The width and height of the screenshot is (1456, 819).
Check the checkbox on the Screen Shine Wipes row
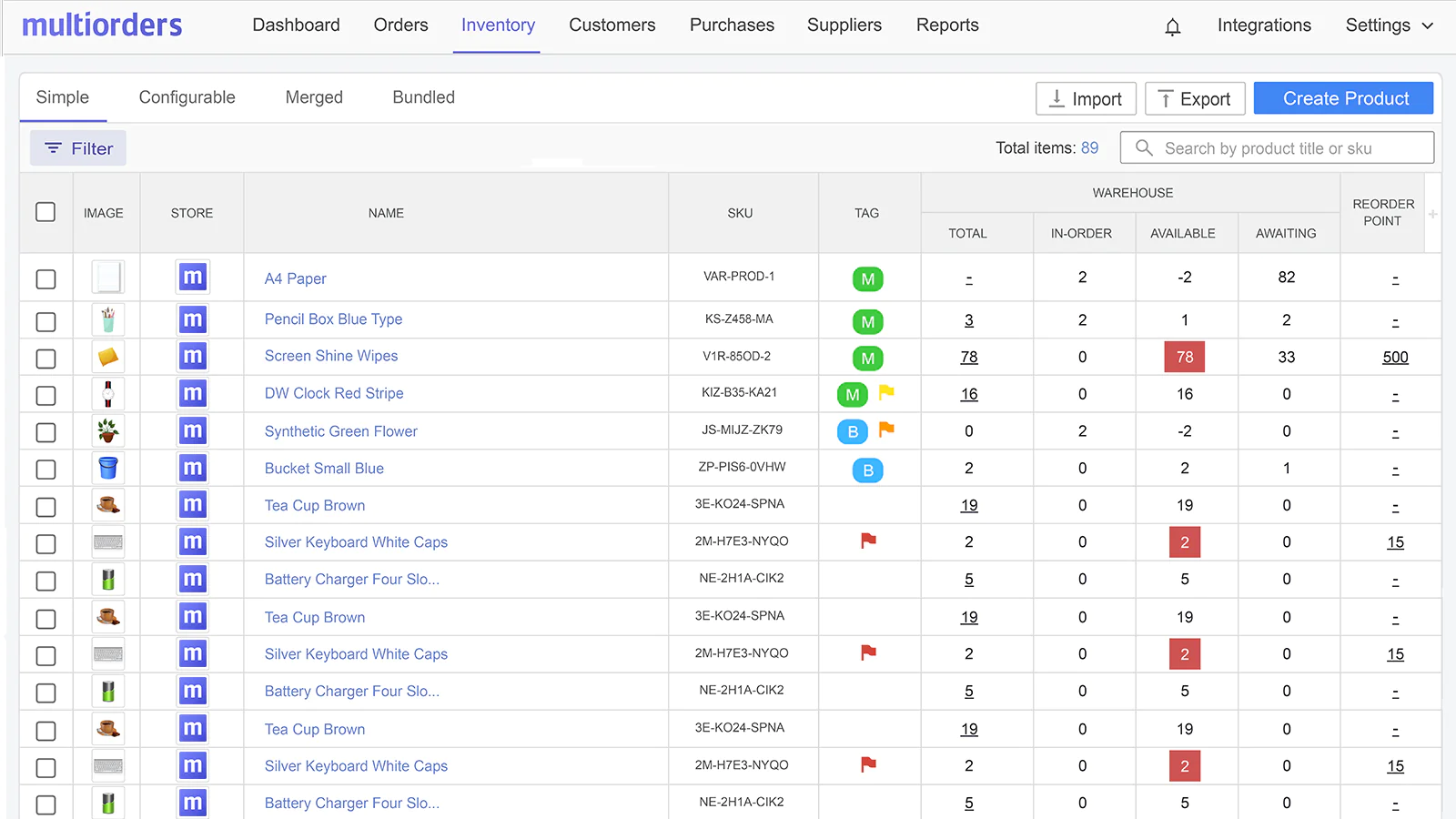coord(45,357)
